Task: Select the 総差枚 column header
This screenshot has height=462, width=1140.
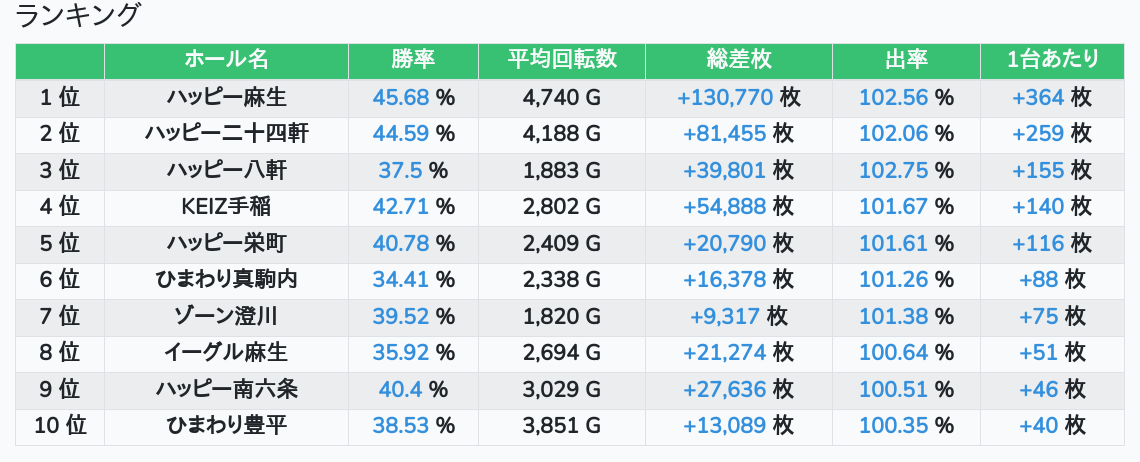Action: click(738, 60)
